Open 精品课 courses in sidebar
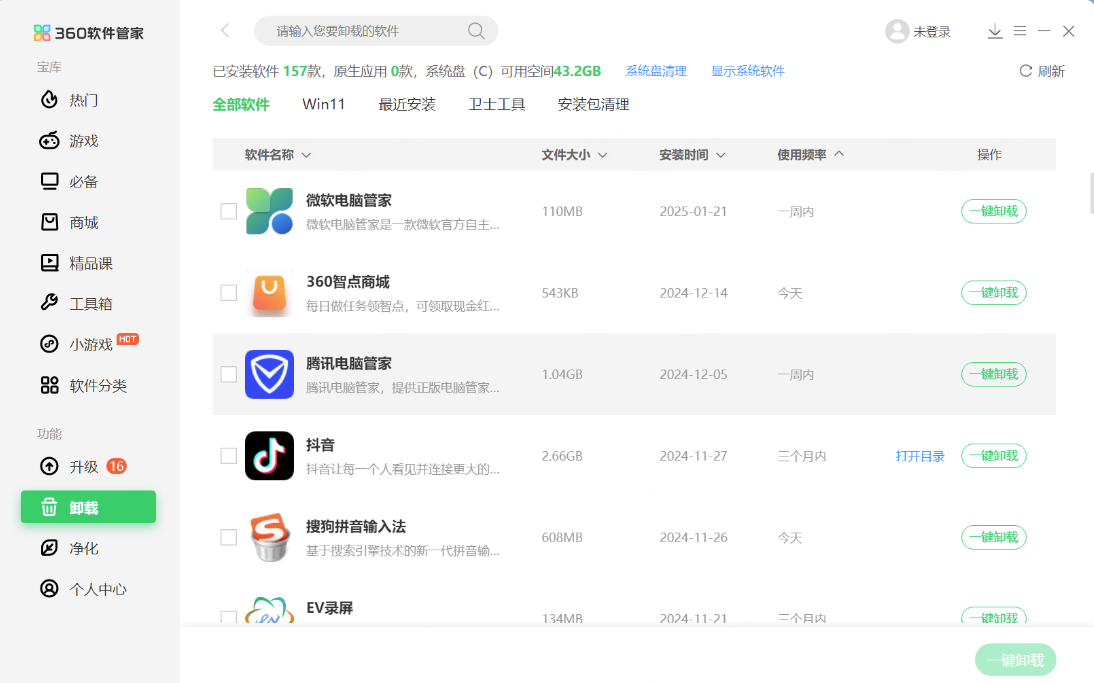 tap(77, 263)
